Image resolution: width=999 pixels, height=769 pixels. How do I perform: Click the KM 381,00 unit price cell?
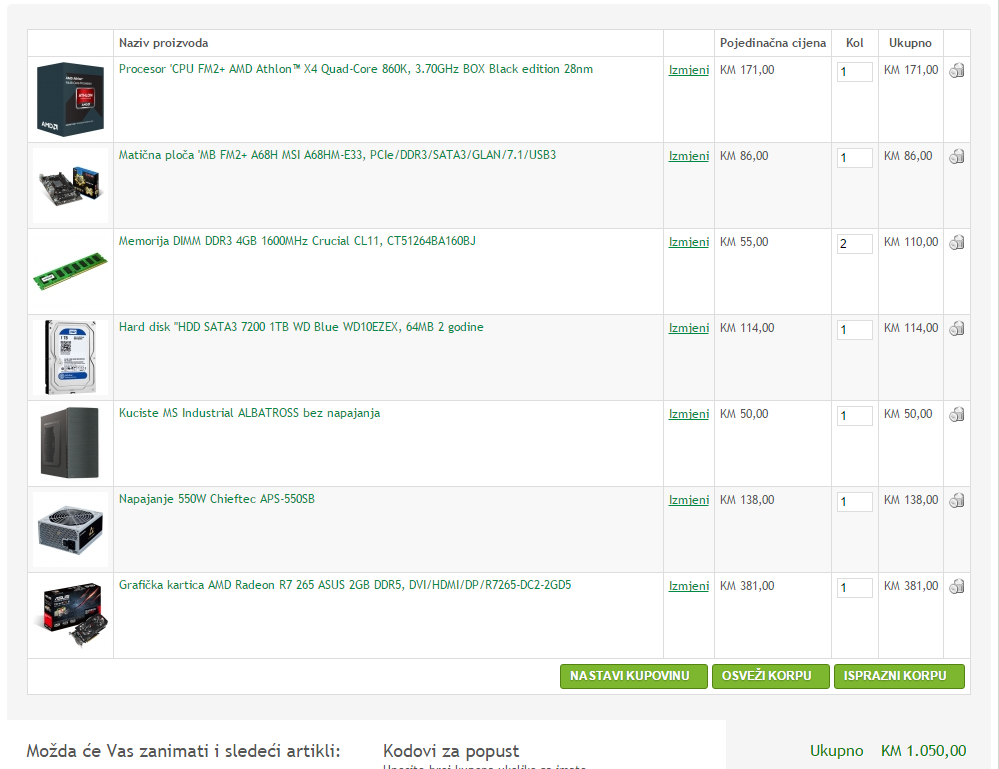[x=747, y=586]
